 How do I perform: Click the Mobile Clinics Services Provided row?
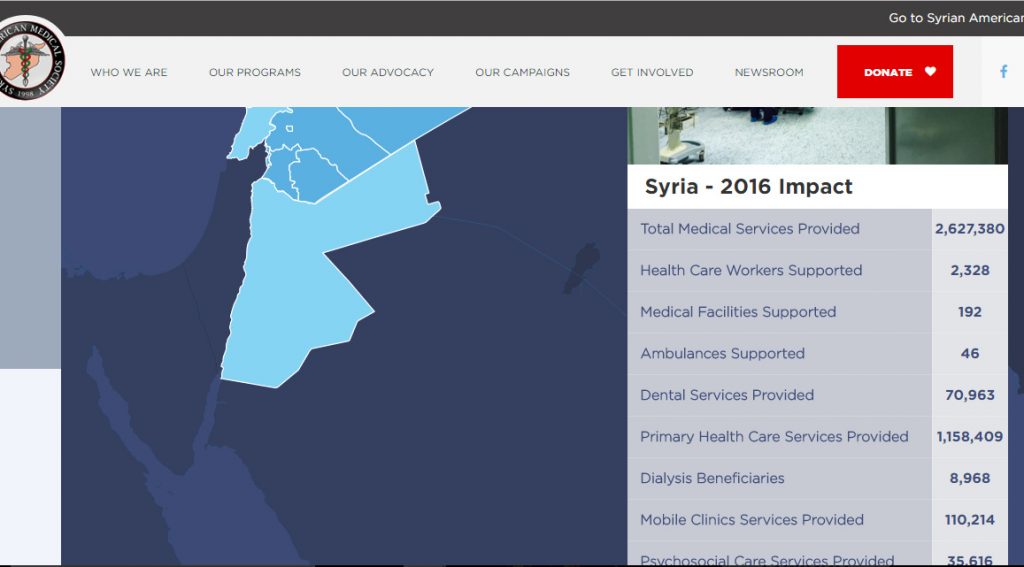coord(818,520)
